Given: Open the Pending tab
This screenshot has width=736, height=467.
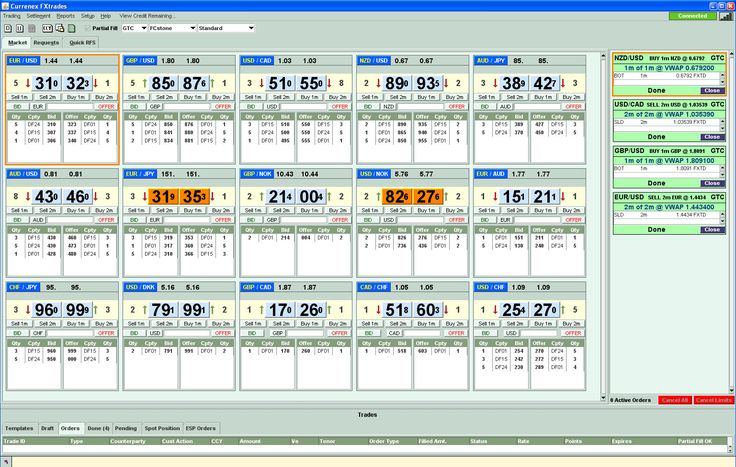Looking at the screenshot, I should tap(126, 429).
